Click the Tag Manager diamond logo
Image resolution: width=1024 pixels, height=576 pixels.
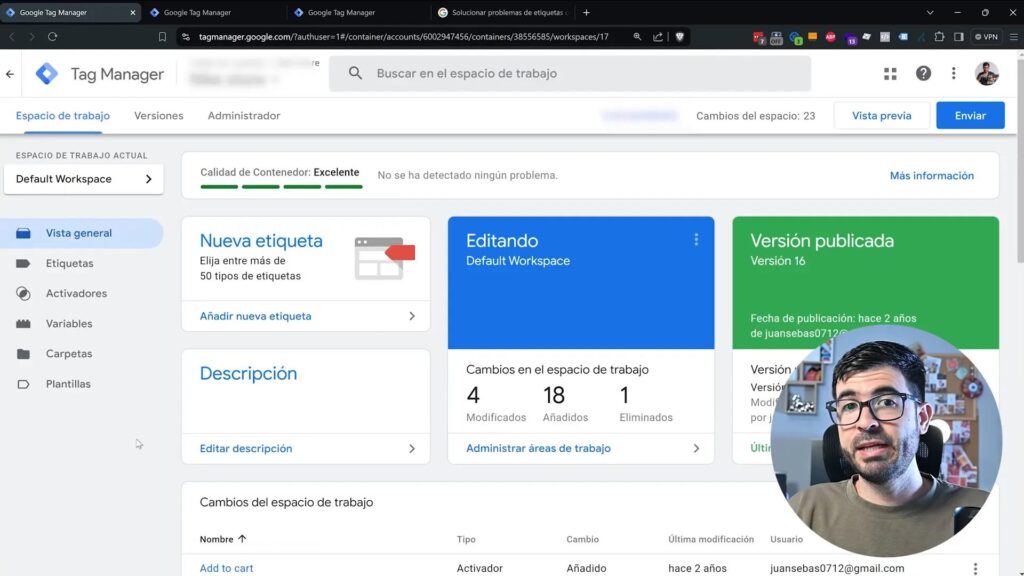(x=46, y=74)
